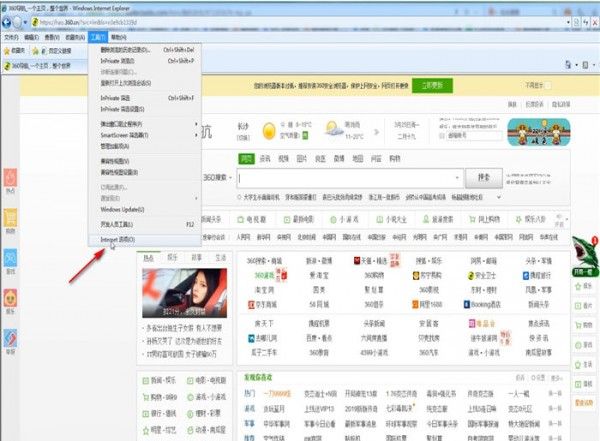600x441 pixels.
Task: Select the 娱乐 news tab
Action: [x=173, y=258]
